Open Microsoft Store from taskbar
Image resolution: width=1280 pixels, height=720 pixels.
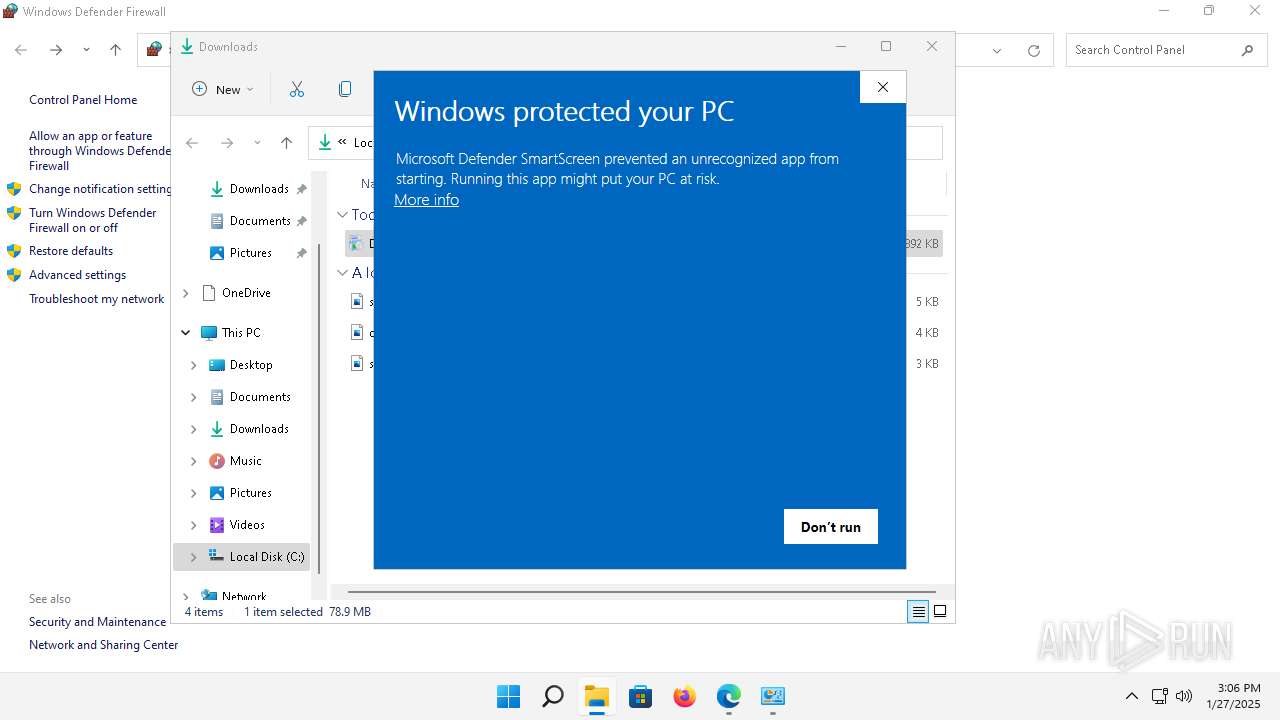[641, 696]
